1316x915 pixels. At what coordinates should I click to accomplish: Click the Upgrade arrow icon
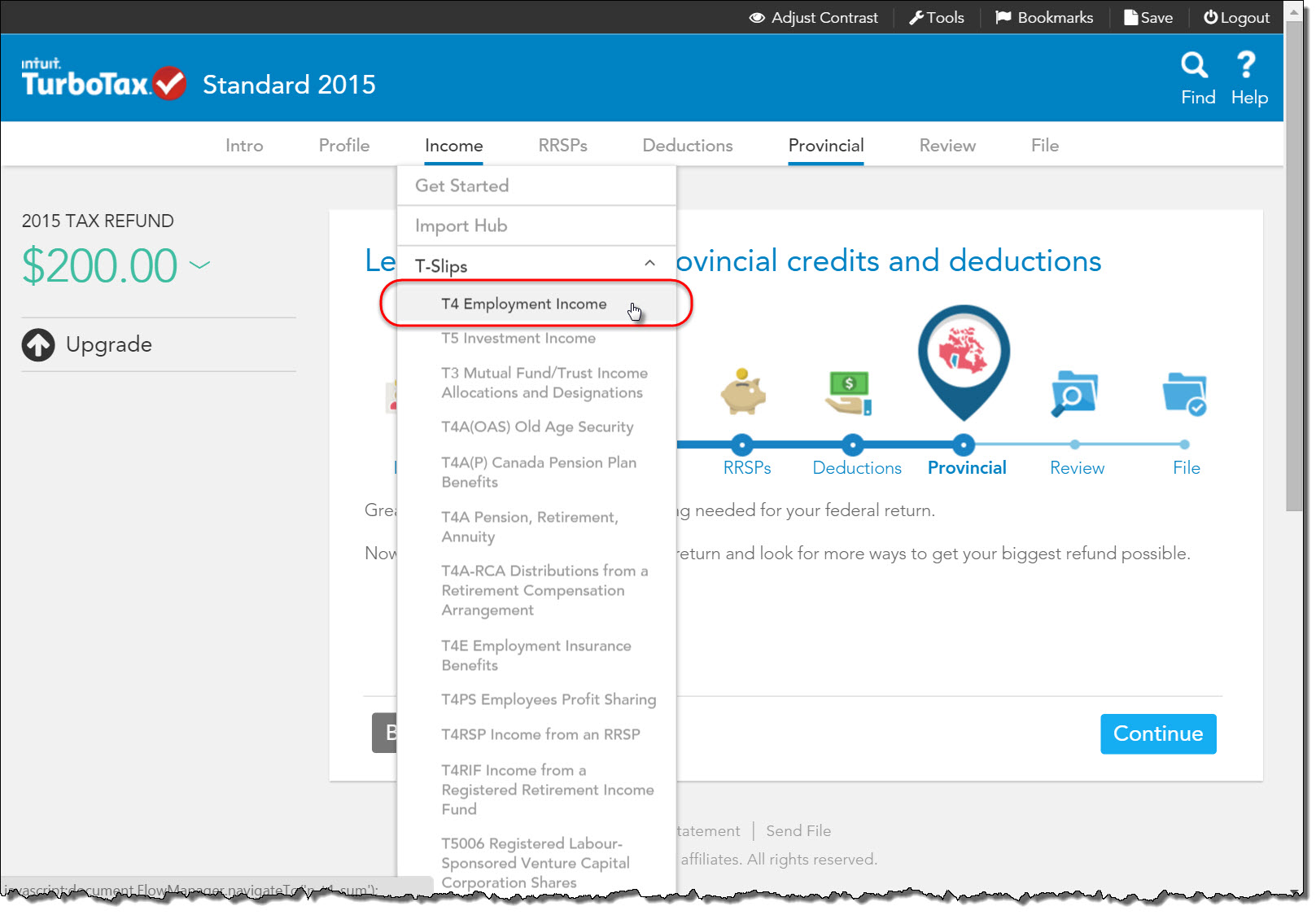click(38, 345)
